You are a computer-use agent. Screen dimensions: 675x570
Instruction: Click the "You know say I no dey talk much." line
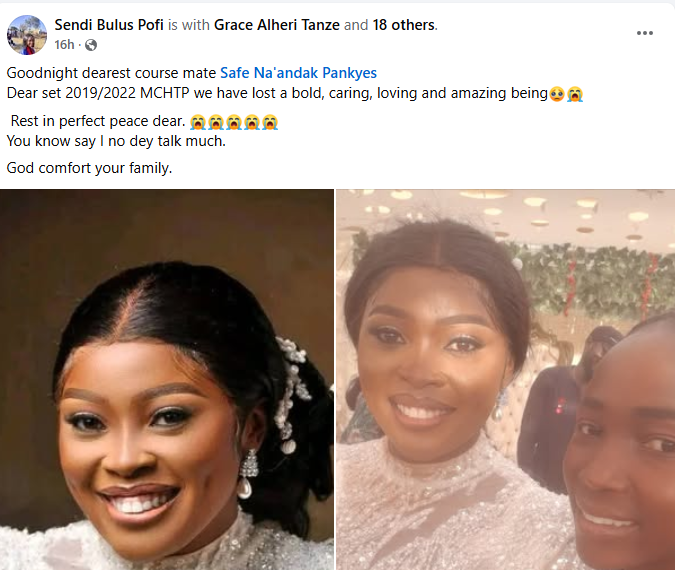pos(116,141)
